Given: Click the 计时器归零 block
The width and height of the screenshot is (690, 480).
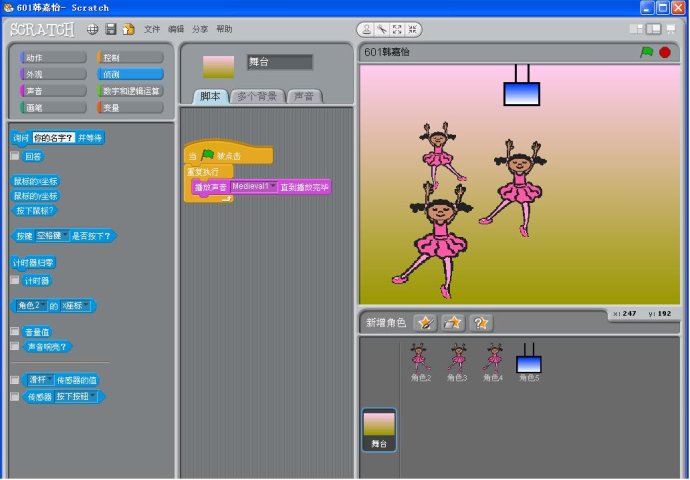Looking at the screenshot, I should tap(33, 263).
